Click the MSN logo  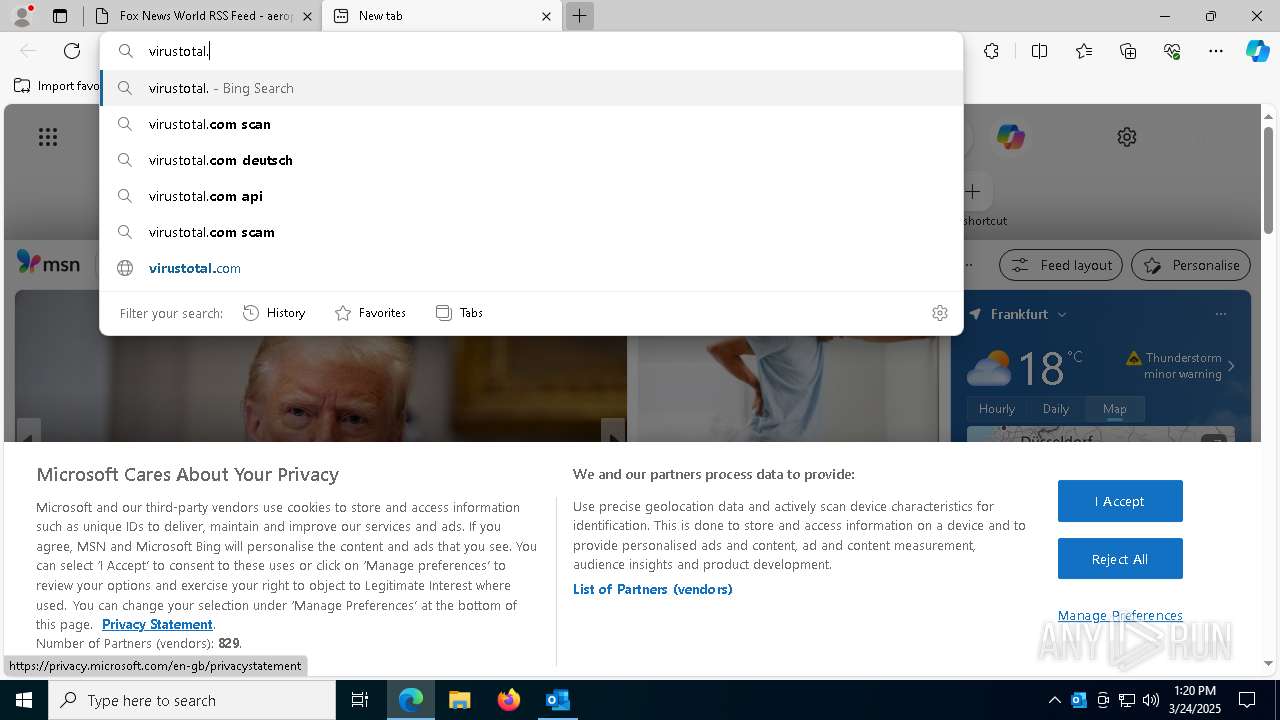(x=48, y=263)
